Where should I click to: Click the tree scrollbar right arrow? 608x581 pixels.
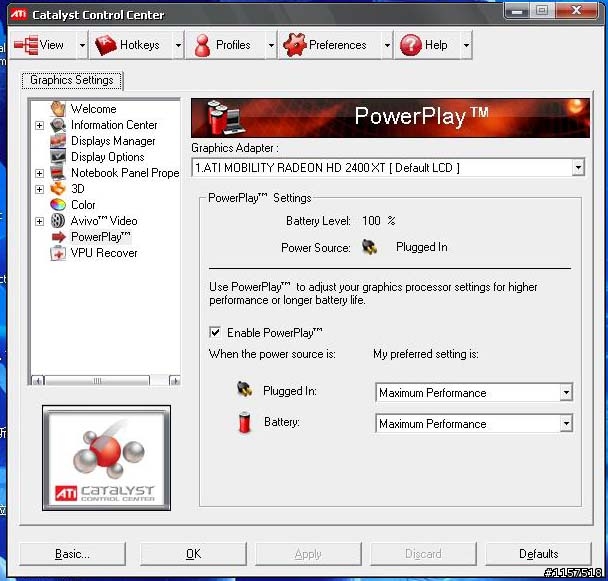174,380
